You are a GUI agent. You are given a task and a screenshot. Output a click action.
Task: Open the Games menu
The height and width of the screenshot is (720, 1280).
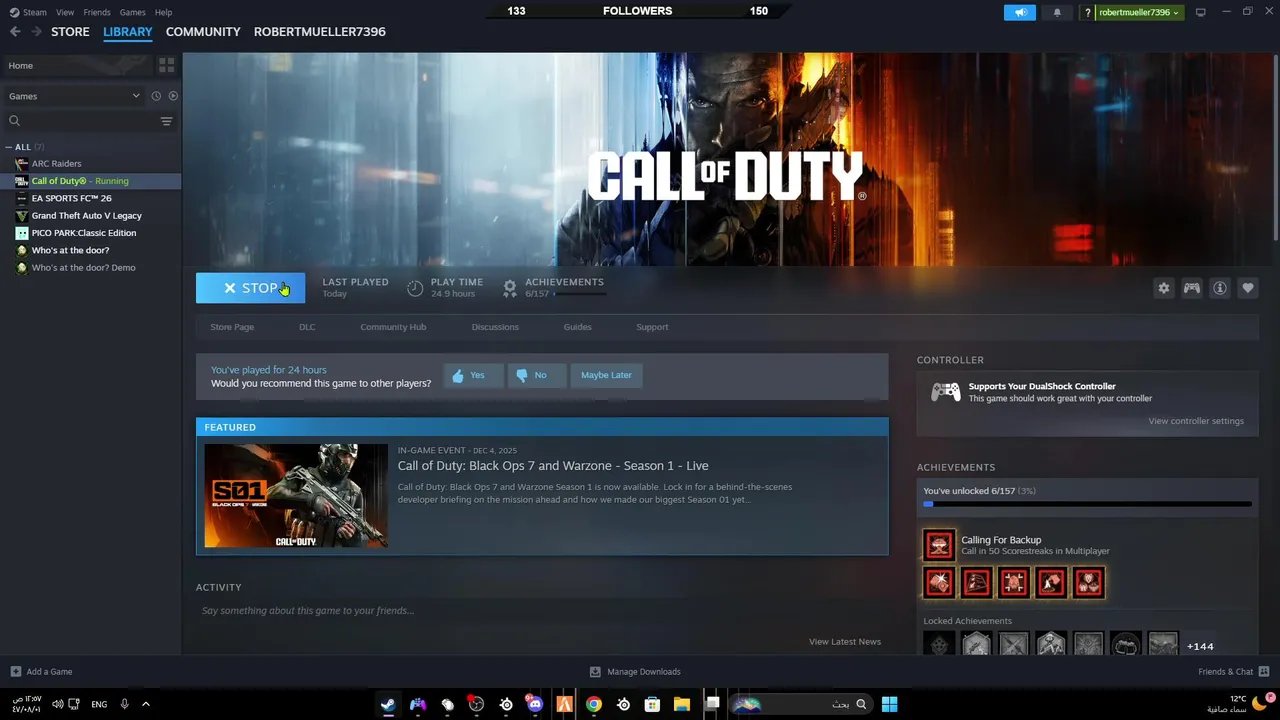(x=132, y=12)
